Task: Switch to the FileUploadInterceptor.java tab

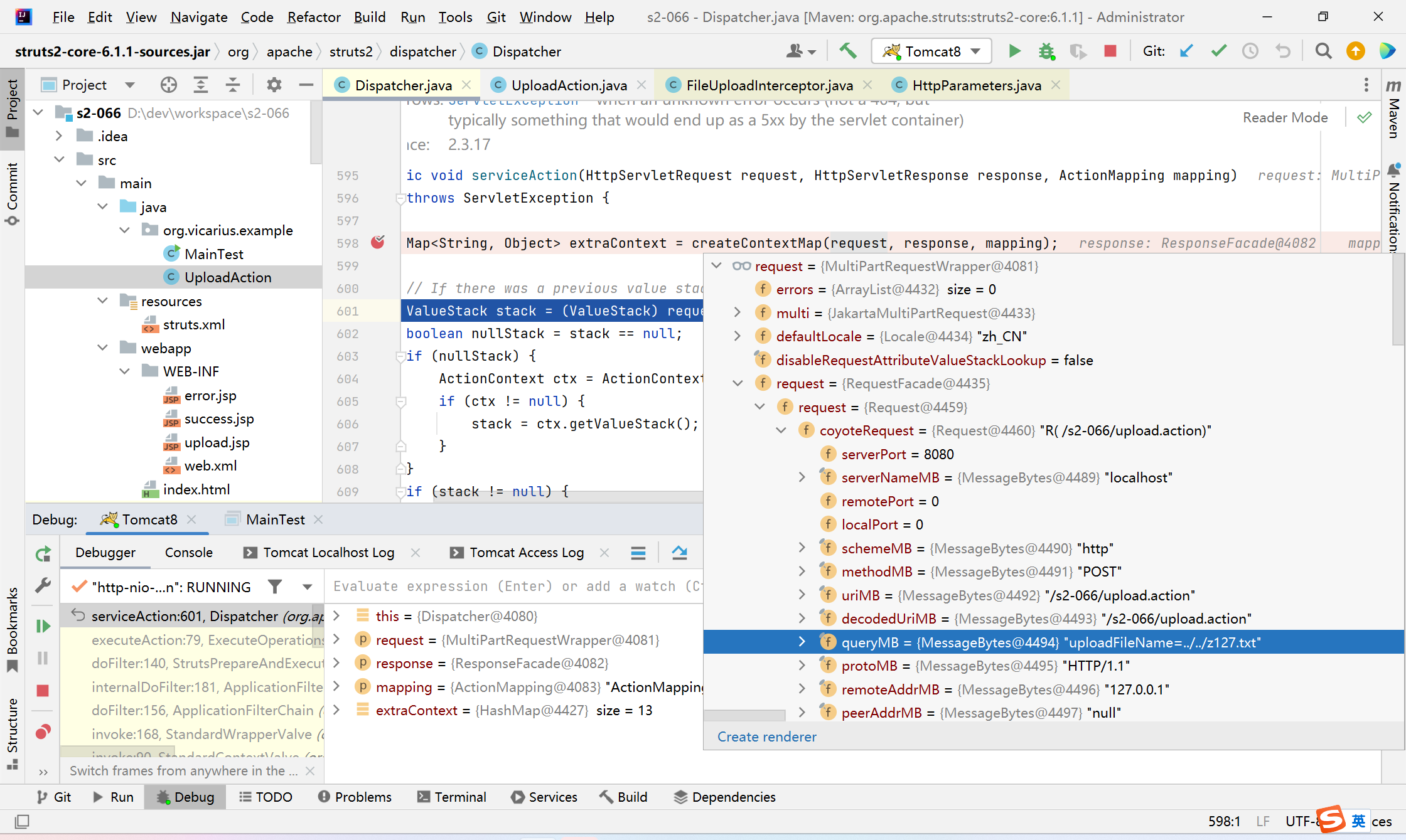Action: pos(769,85)
